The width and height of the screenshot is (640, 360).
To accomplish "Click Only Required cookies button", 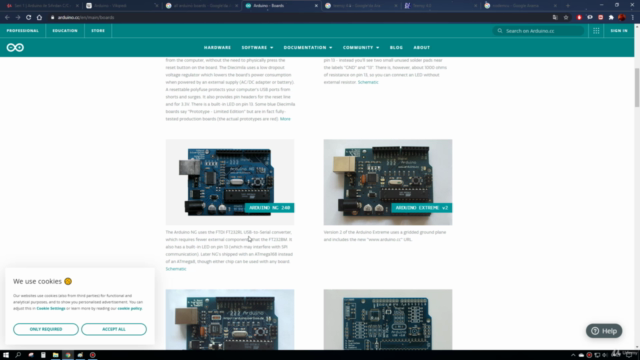I will tap(46, 329).
